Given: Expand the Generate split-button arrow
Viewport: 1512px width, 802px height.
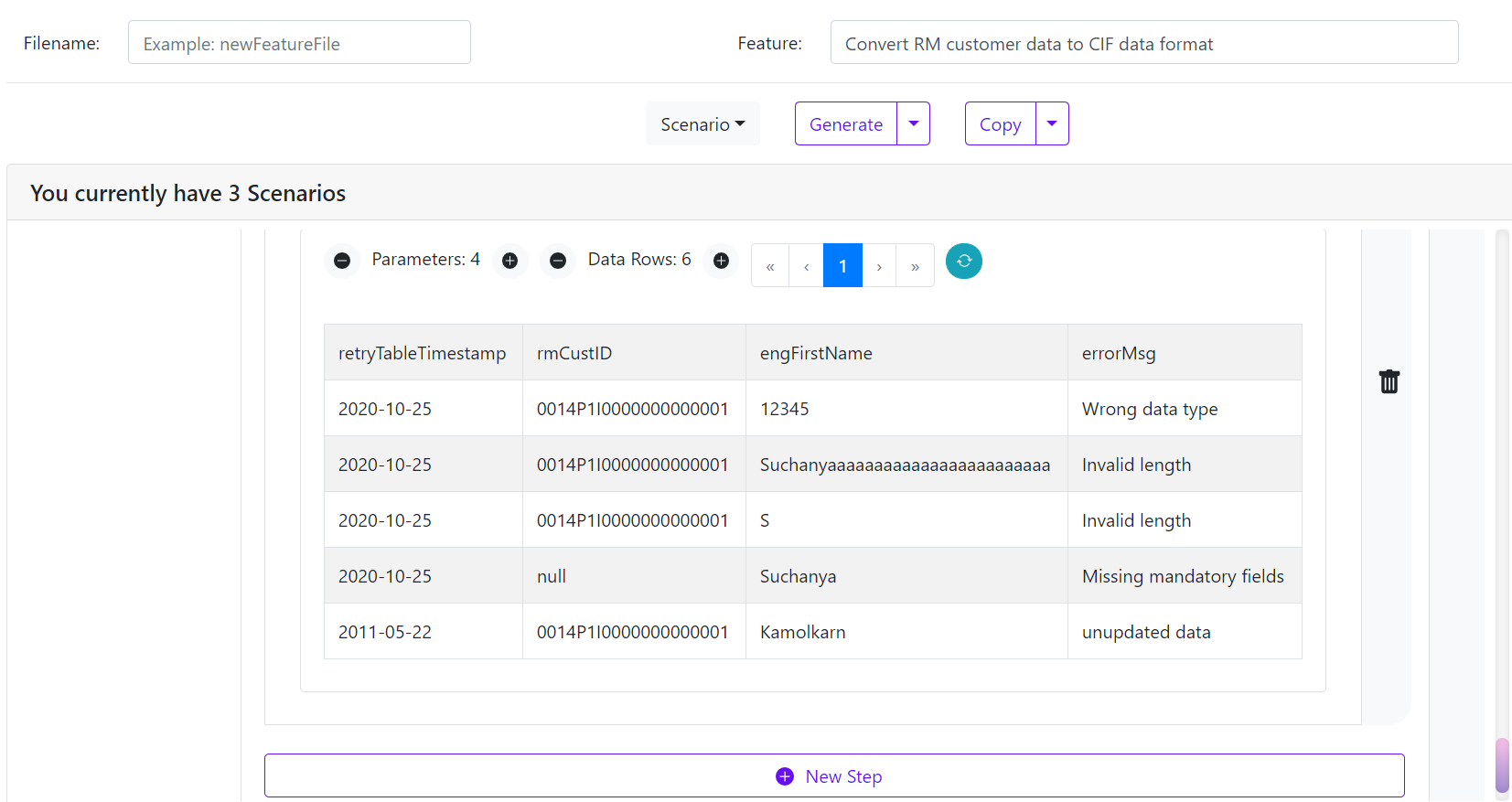Looking at the screenshot, I should (x=913, y=123).
